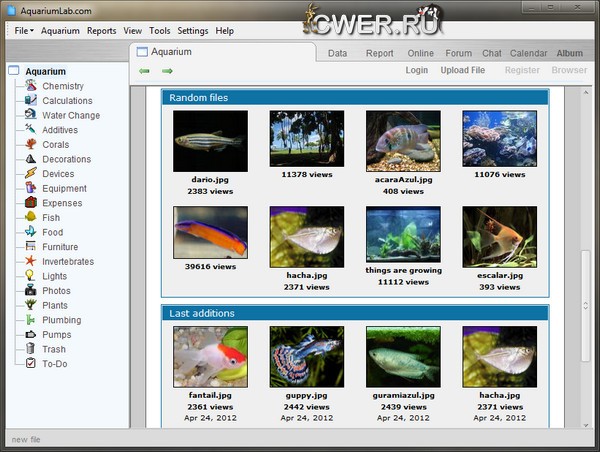Click the Fish icon in sidebar

coord(31,218)
